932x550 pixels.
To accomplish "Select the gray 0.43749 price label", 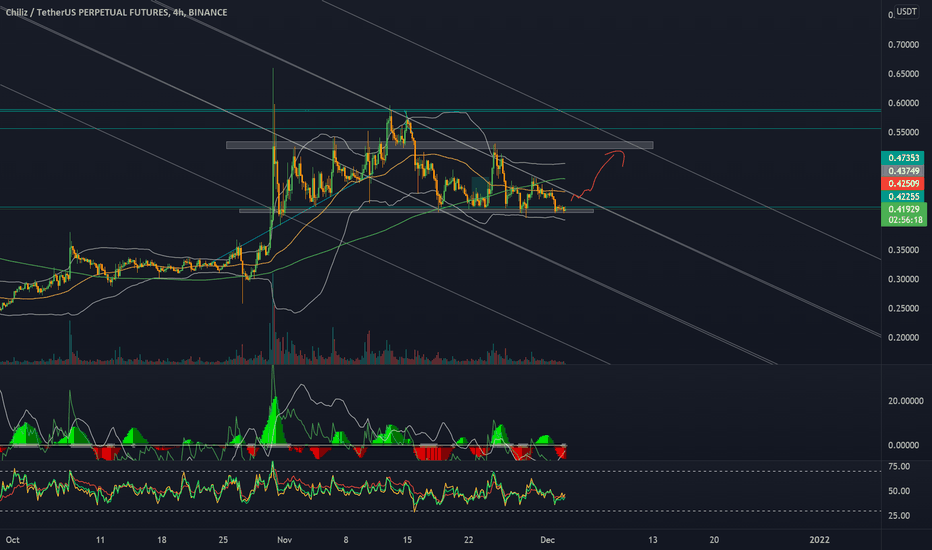I will tap(902, 171).
